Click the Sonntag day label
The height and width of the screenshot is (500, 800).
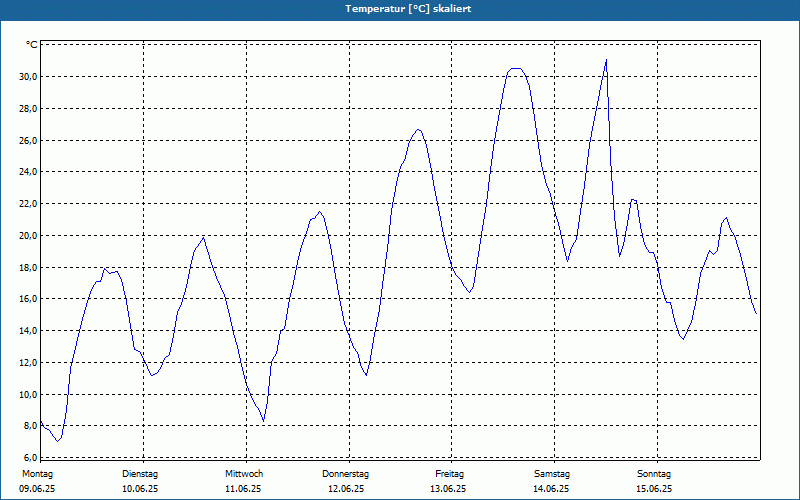(654, 474)
